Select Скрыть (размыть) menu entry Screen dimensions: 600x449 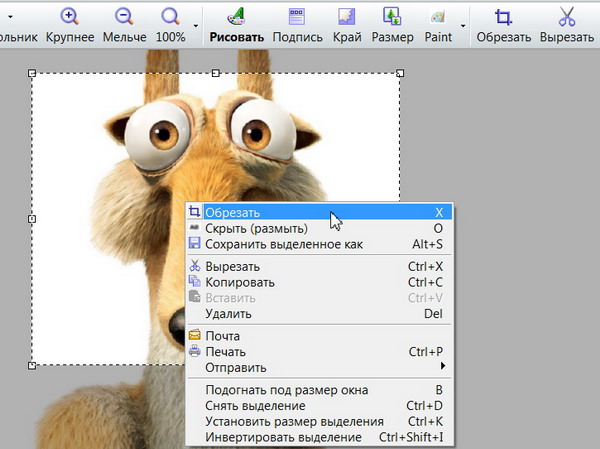click(x=320, y=228)
